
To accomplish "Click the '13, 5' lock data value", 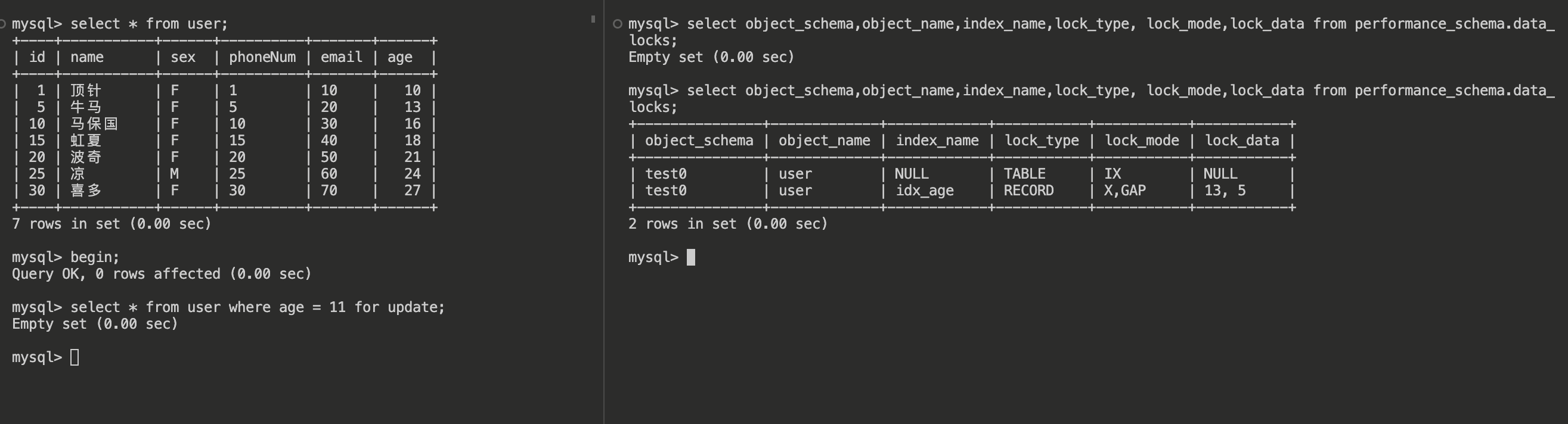I will [x=1225, y=191].
